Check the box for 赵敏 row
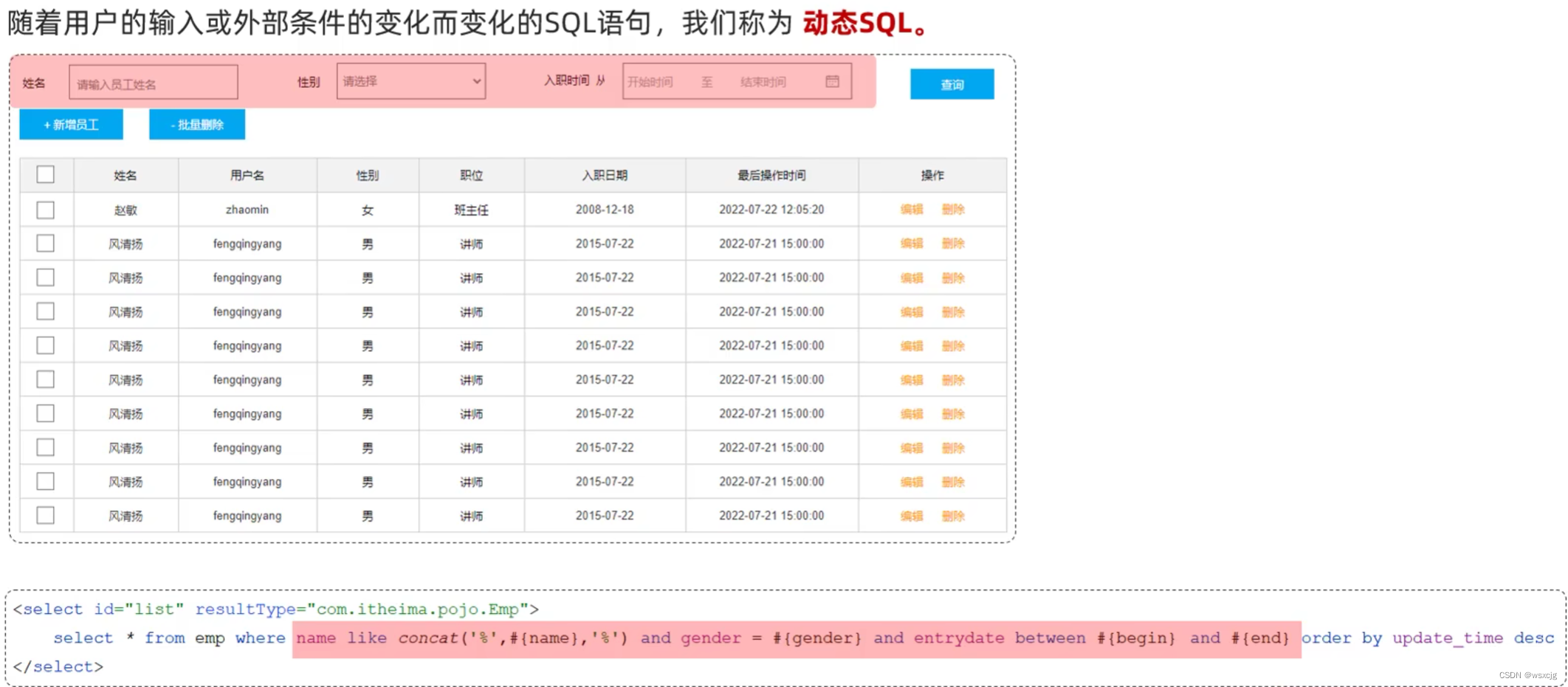This screenshot has width=1568, height=687. click(x=46, y=210)
